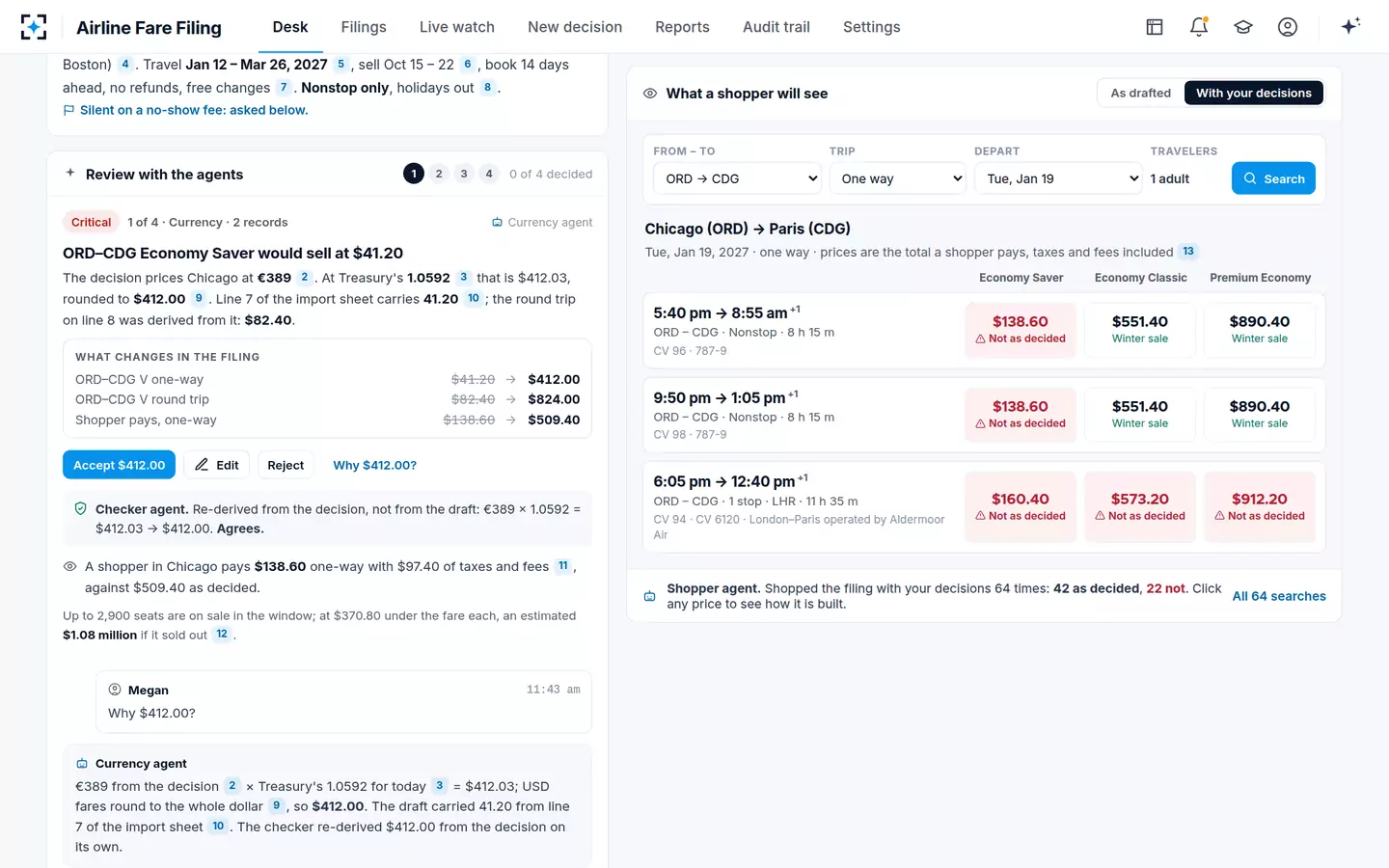Switch preview to With your decisions

pyautogui.click(x=1254, y=93)
